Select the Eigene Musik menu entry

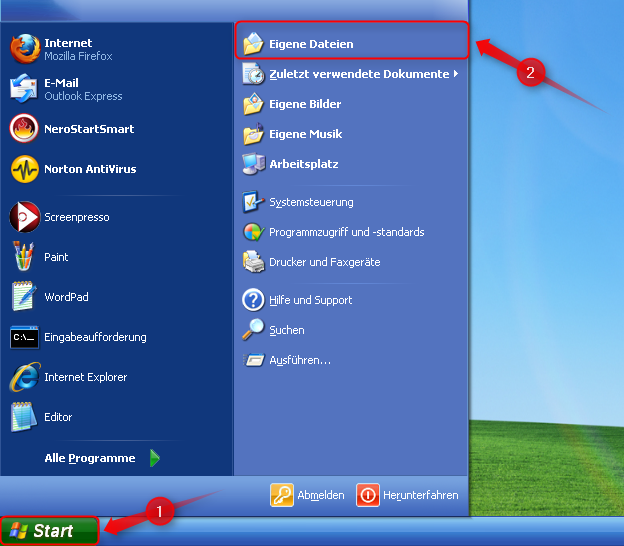coord(351,134)
